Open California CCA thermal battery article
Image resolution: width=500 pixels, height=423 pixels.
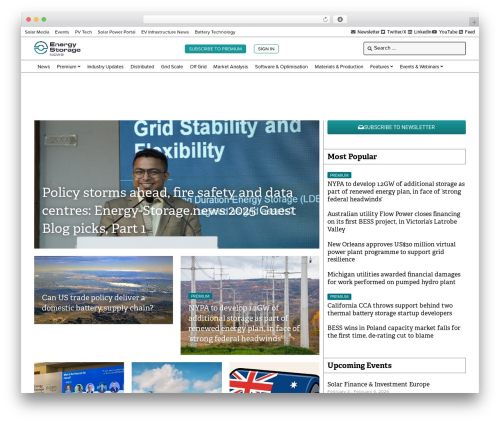390,309
